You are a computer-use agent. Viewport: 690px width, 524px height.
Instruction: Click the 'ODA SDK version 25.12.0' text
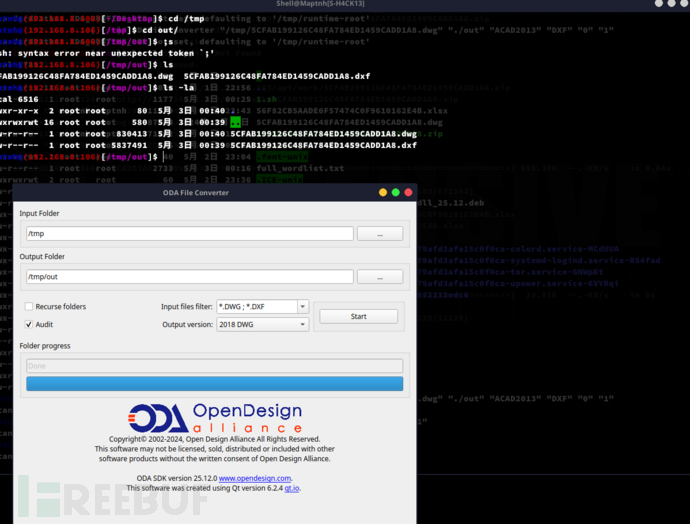coord(177,478)
